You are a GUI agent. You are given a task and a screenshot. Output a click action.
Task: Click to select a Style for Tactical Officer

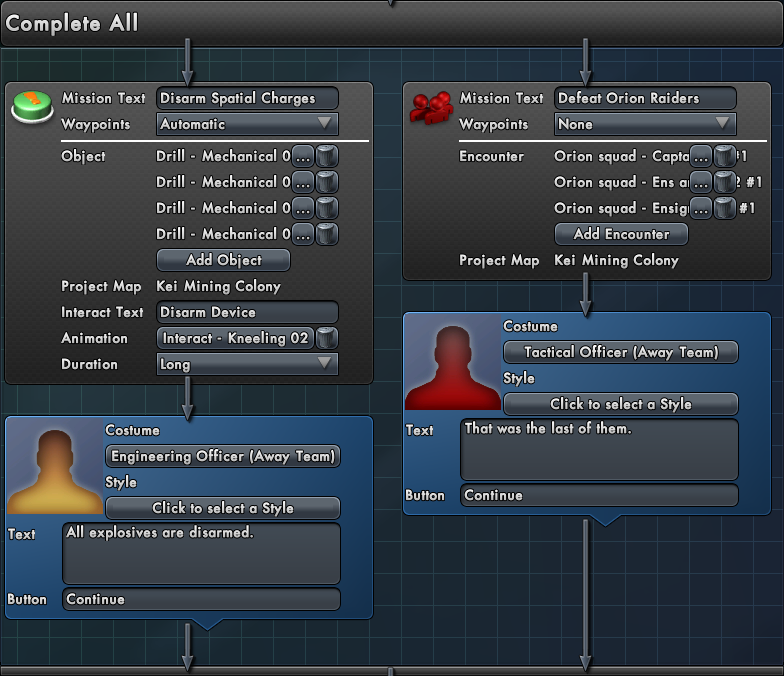(621, 404)
